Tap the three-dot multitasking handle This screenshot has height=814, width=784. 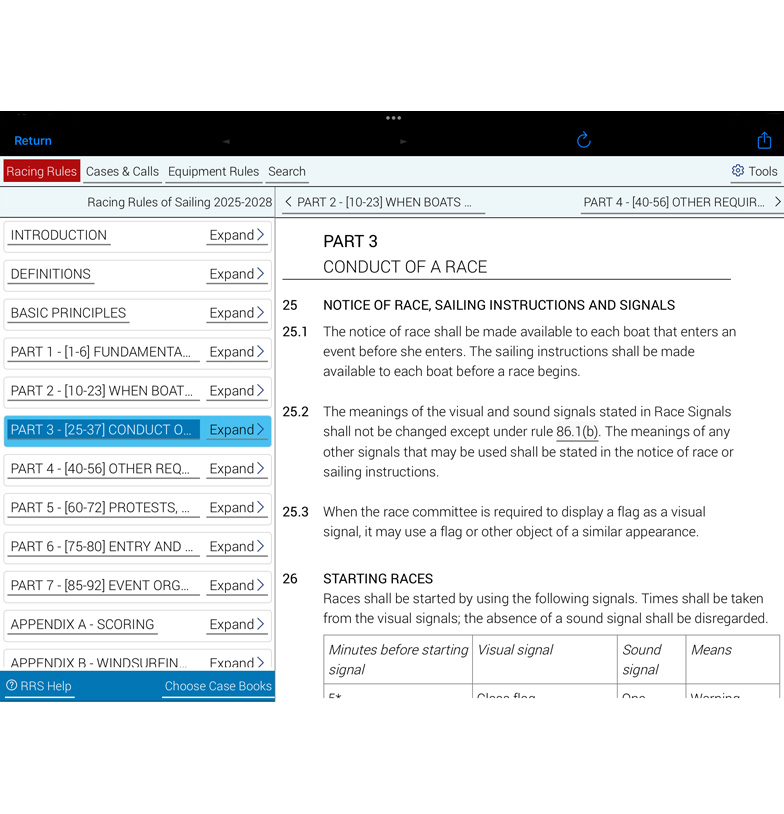[393, 118]
